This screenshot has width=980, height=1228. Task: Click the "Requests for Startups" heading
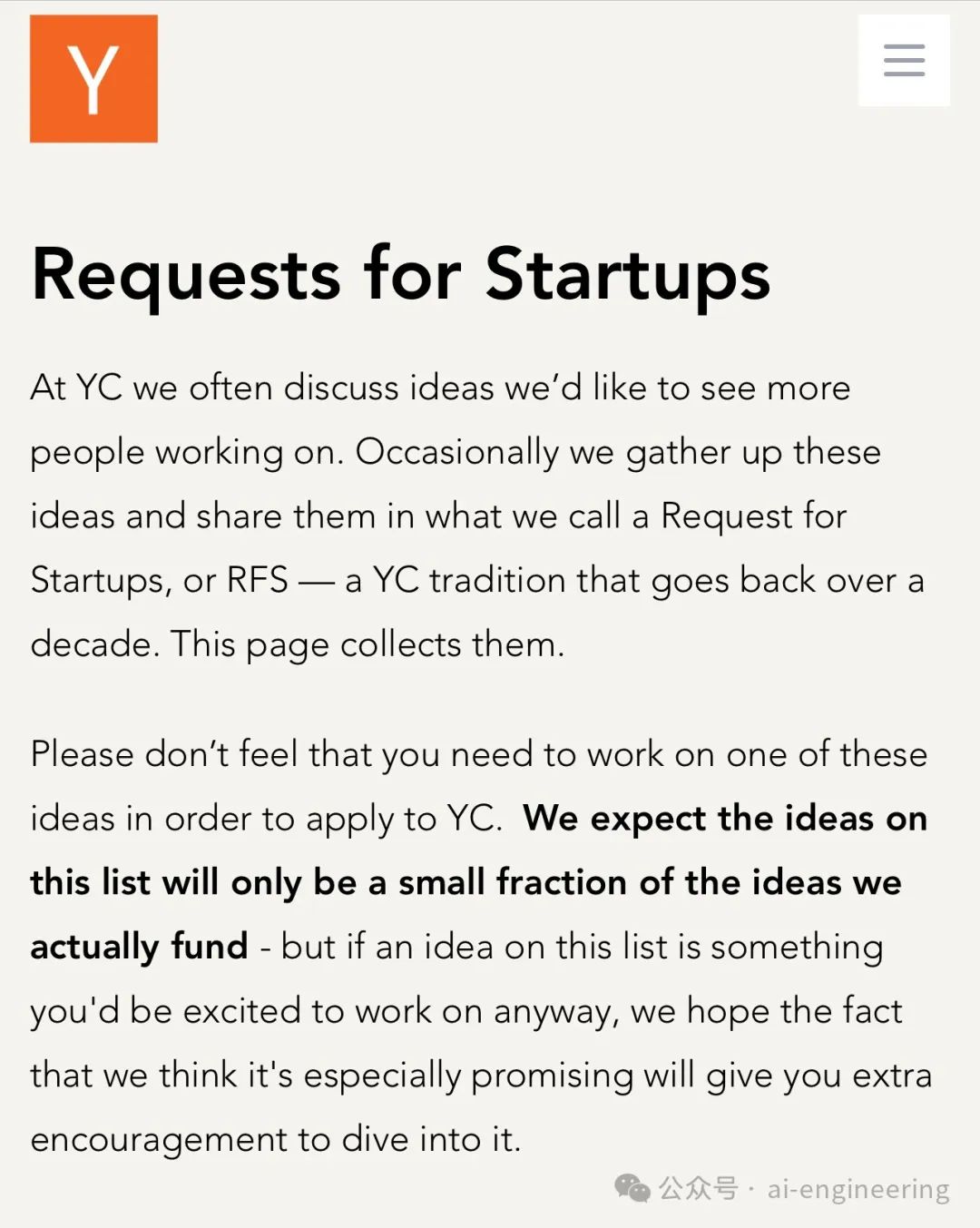tap(400, 274)
